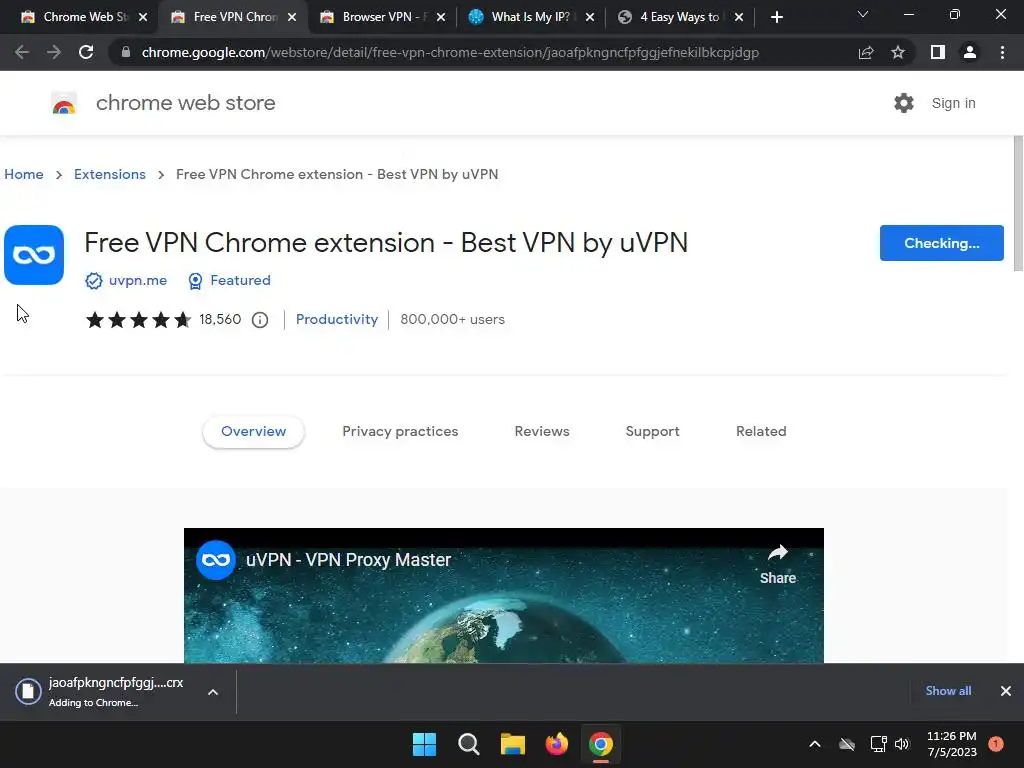Click the downloaded crx file icon
Image resolution: width=1024 pixels, height=768 pixels.
[x=29, y=691]
